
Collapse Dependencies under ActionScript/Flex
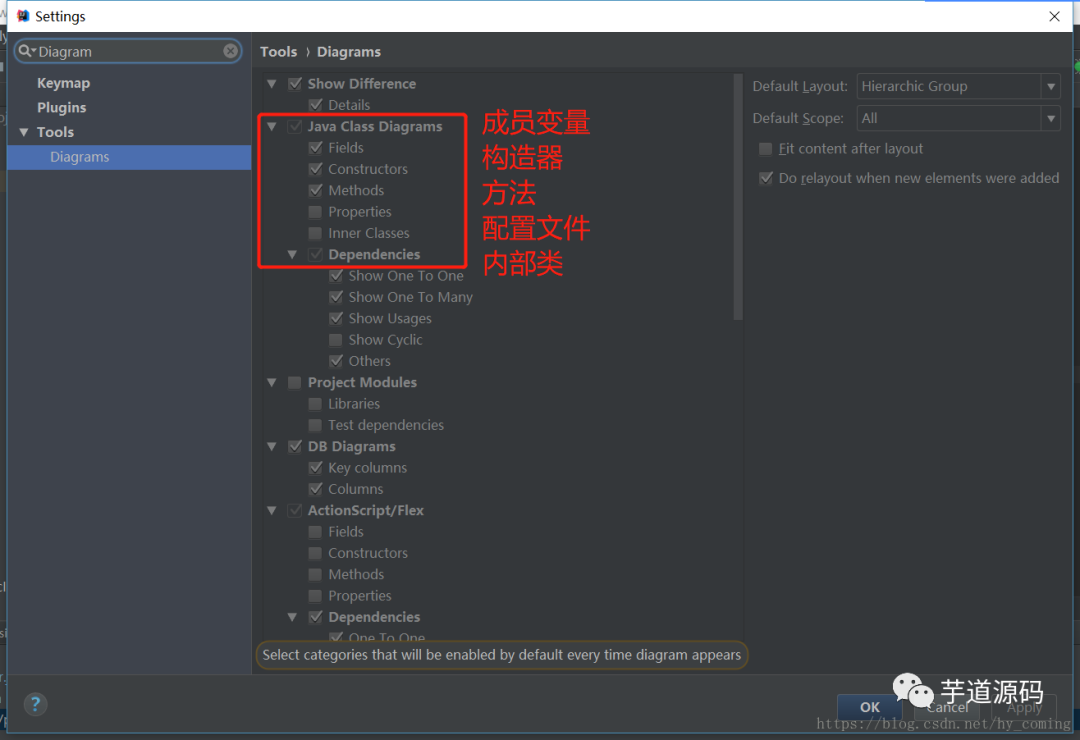point(293,617)
